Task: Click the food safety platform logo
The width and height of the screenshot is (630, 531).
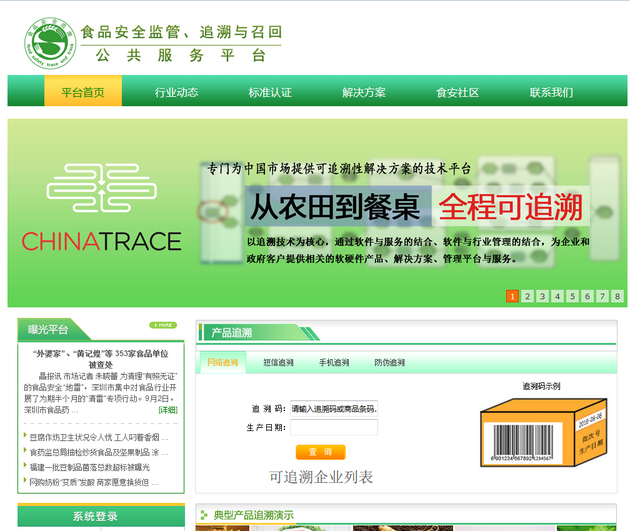Action: (50, 43)
